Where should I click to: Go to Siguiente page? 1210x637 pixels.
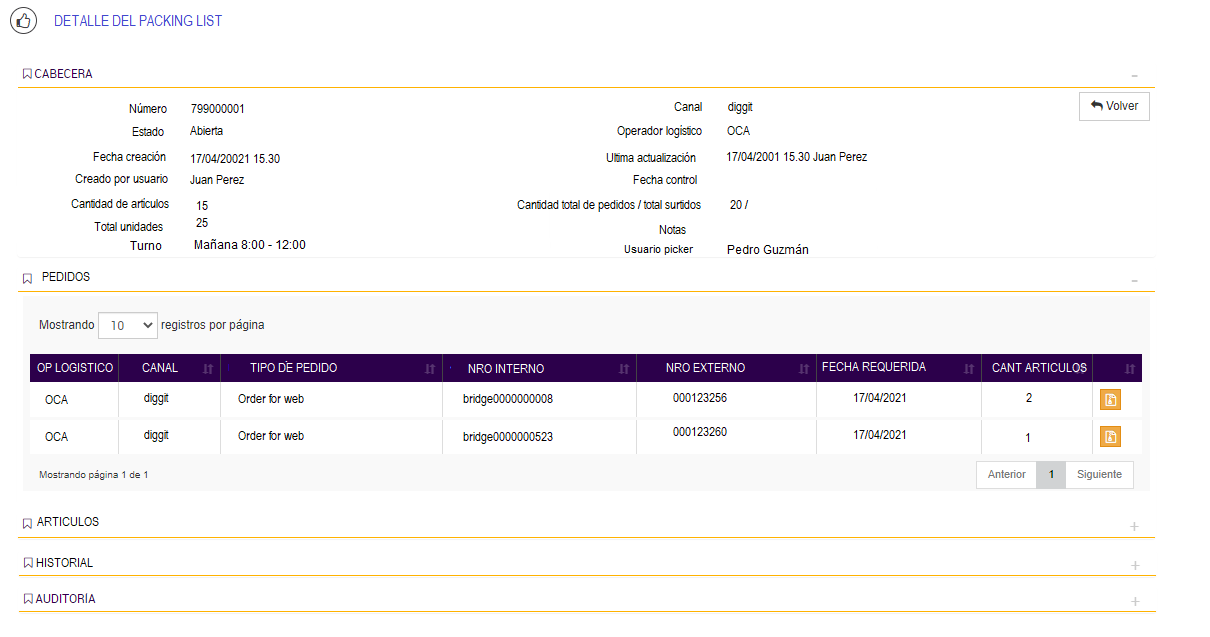click(x=1099, y=475)
